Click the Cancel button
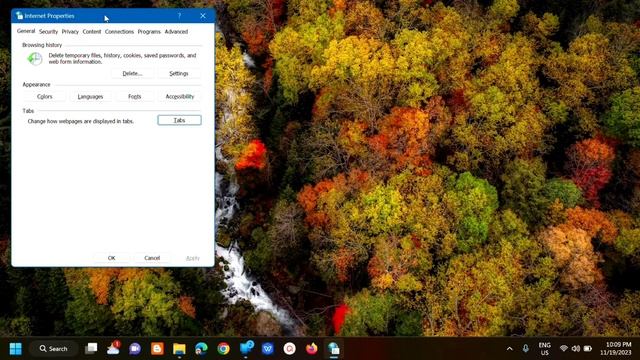The image size is (640, 360). click(x=152, y=258)
